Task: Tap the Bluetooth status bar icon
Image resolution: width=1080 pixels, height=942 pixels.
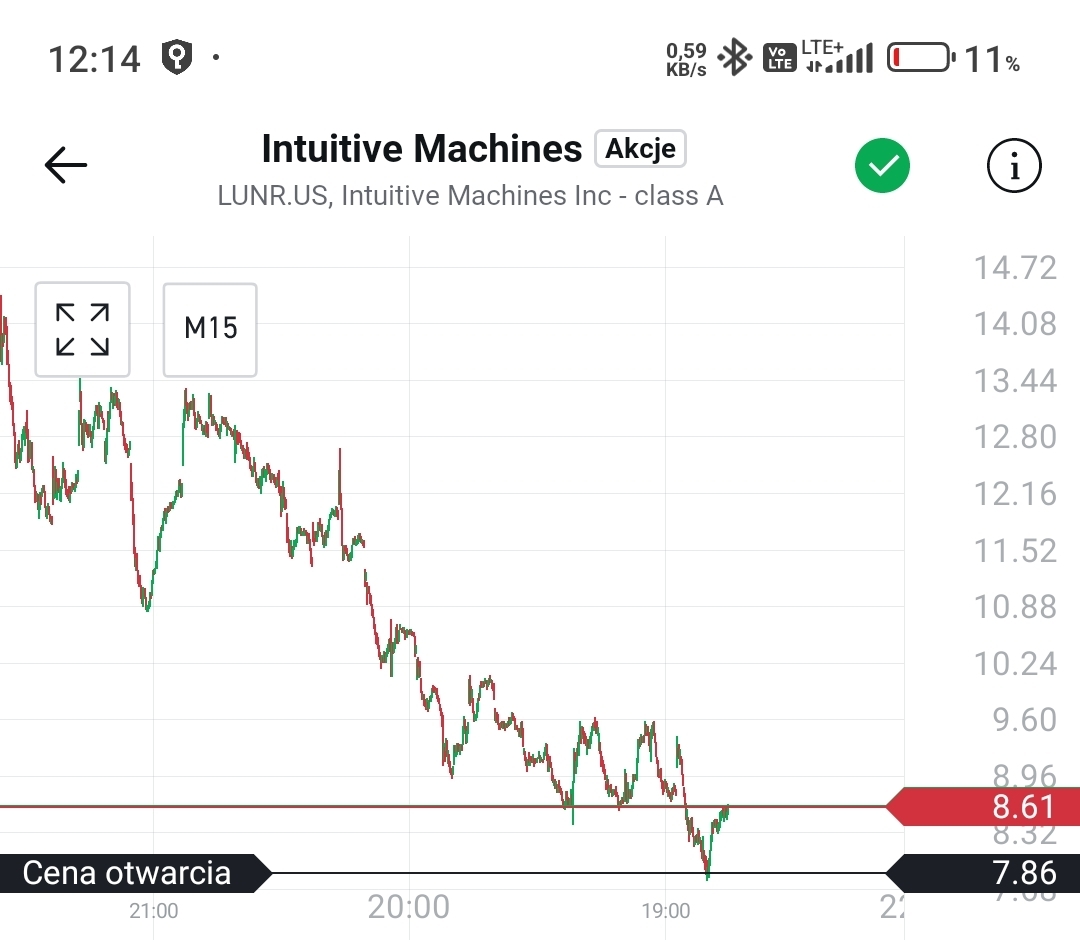Action: click(736, 58)
